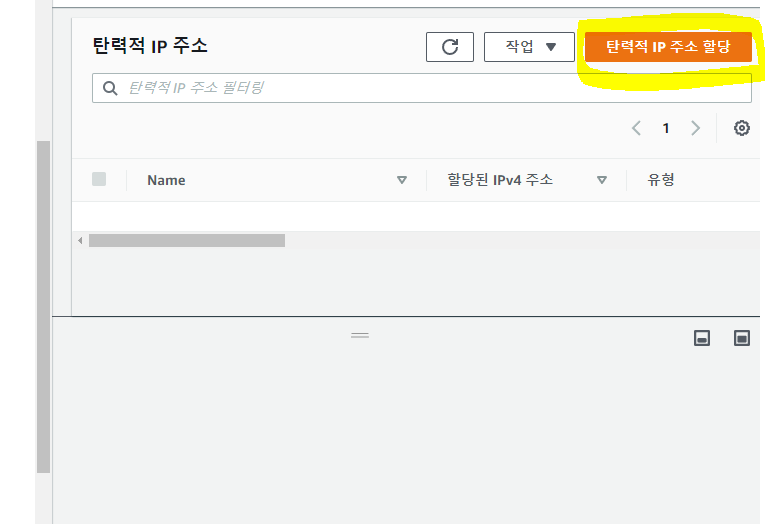Image resolution: width=765 pixels, height=524 pixels.
Task: Click the 유형 column header
Action: pyautogui.click(x=661, y=180)
